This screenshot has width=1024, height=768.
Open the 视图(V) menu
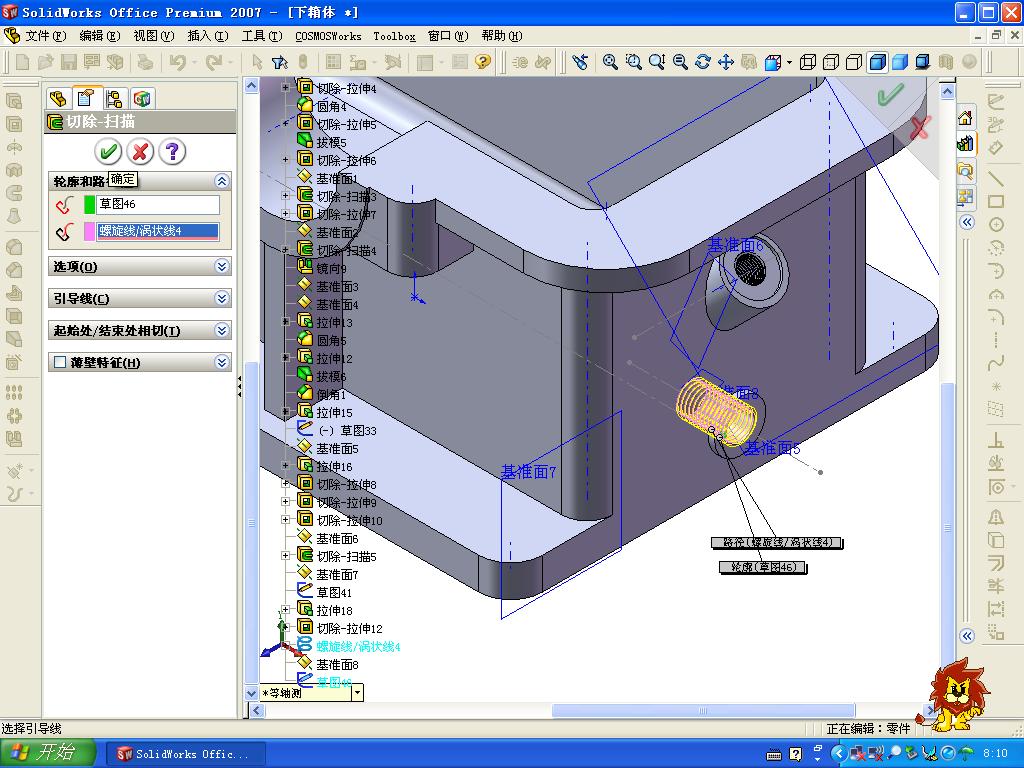point(154,36)
